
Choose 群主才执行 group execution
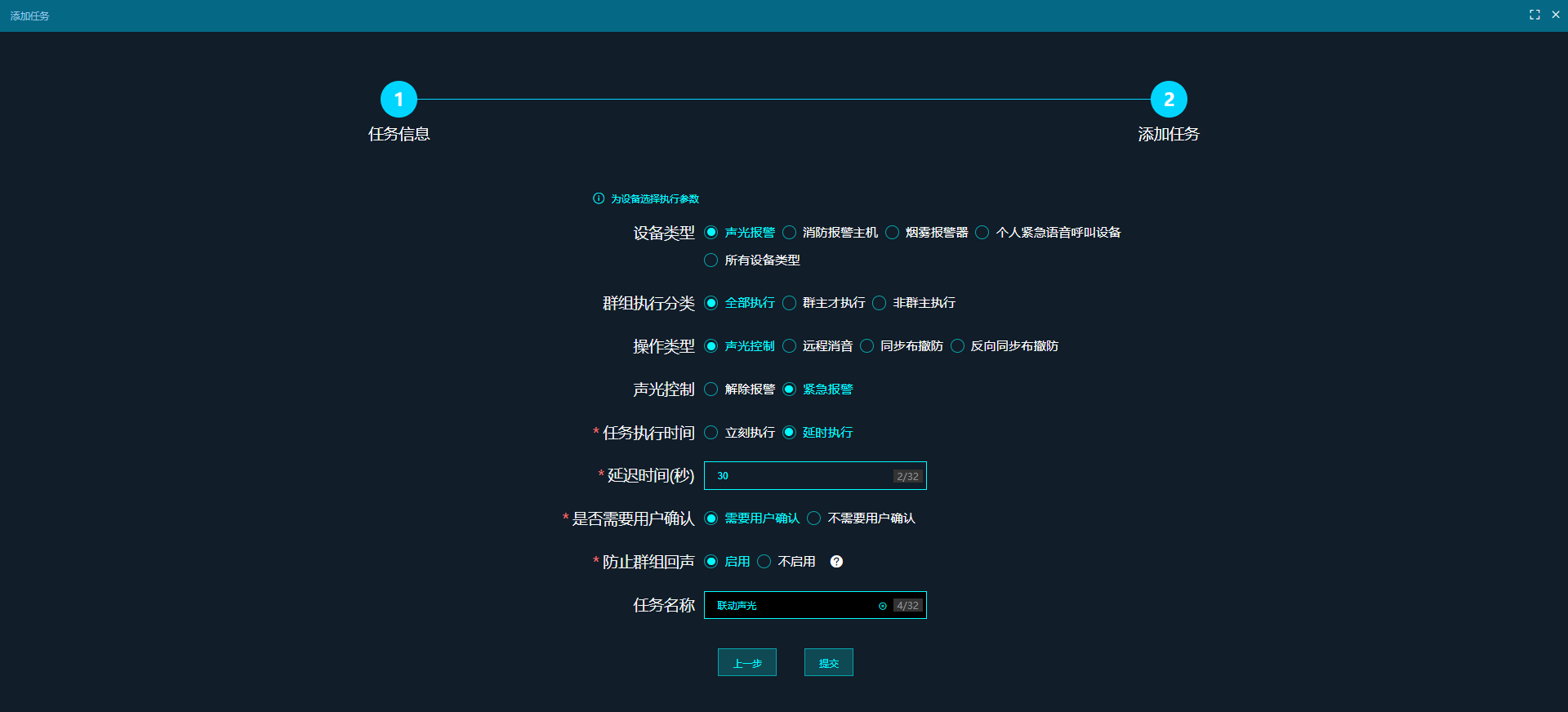(790, 303)
